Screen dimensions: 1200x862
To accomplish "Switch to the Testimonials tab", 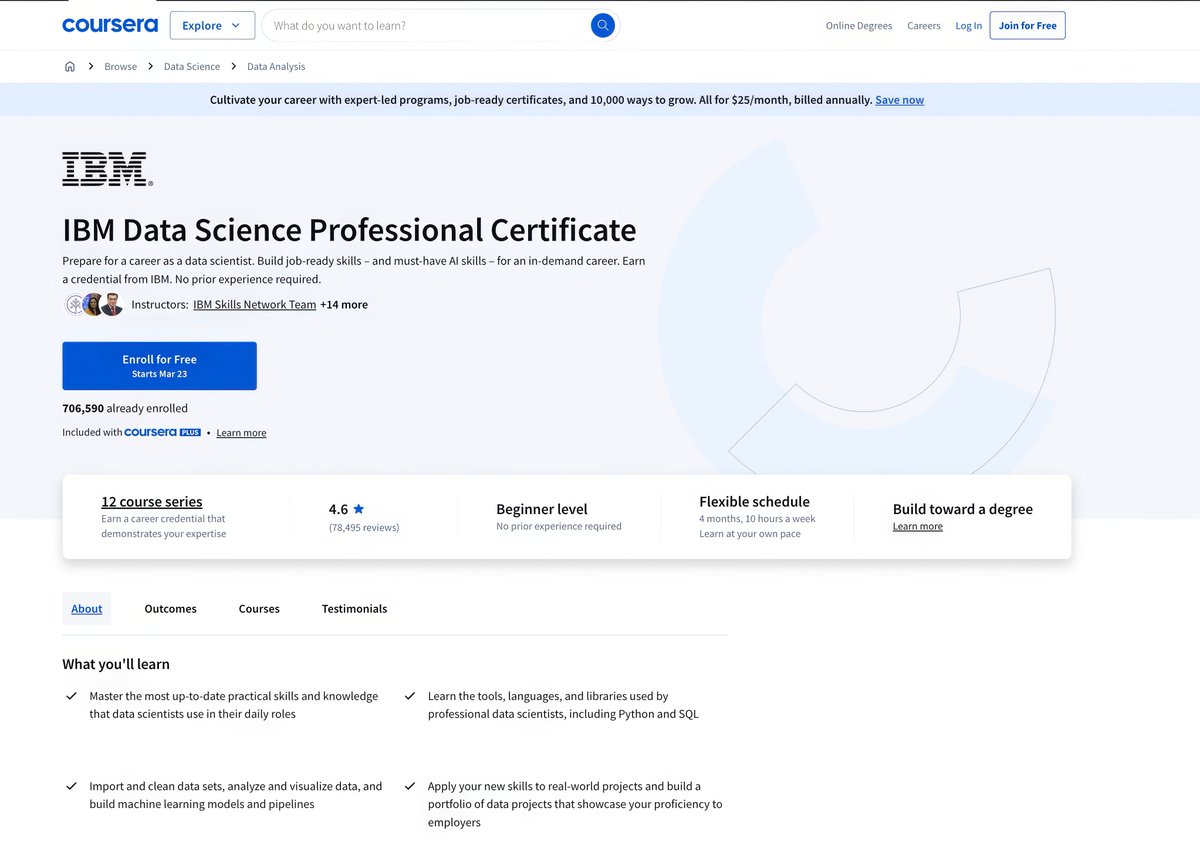I will 354,609.
